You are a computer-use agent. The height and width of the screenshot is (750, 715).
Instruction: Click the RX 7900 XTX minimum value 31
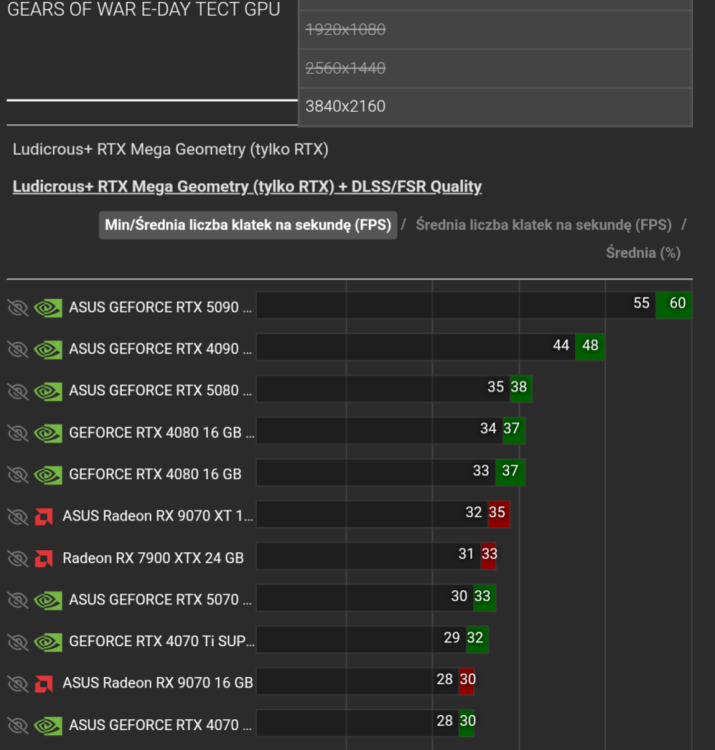[466, 554]
